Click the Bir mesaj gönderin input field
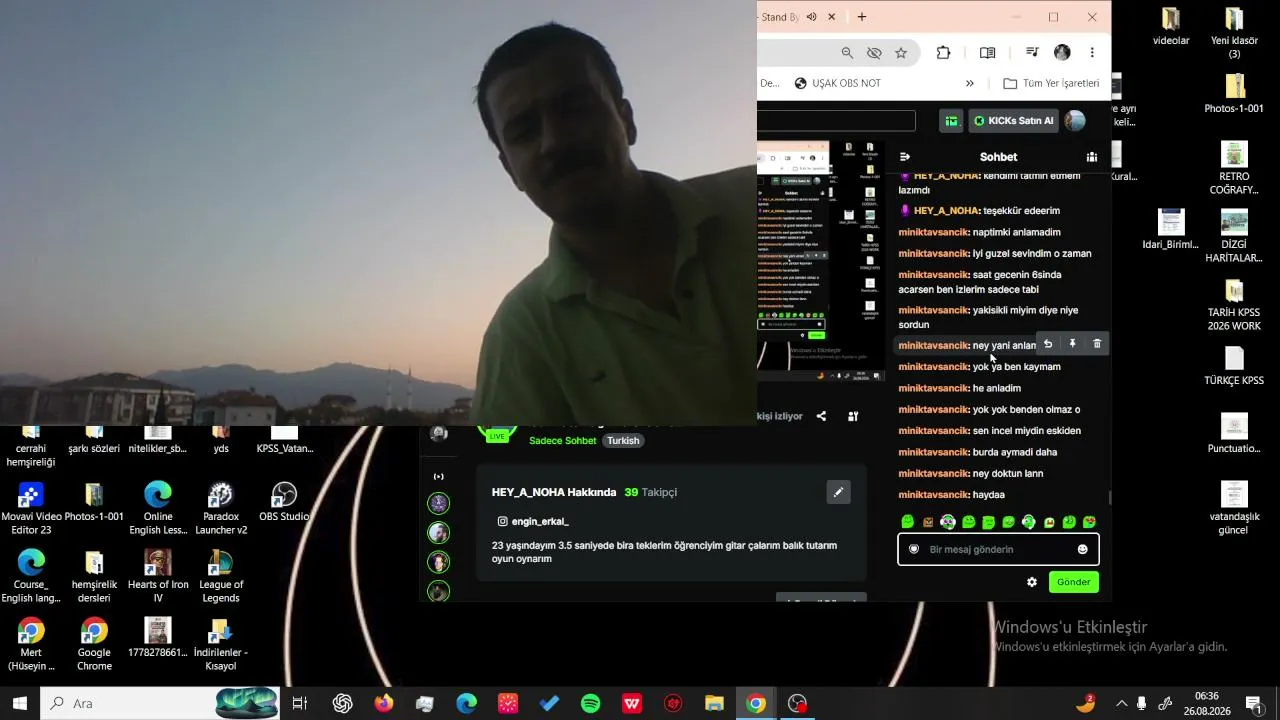Viewport: 1280px width, 720px height. tap(998, 549)
